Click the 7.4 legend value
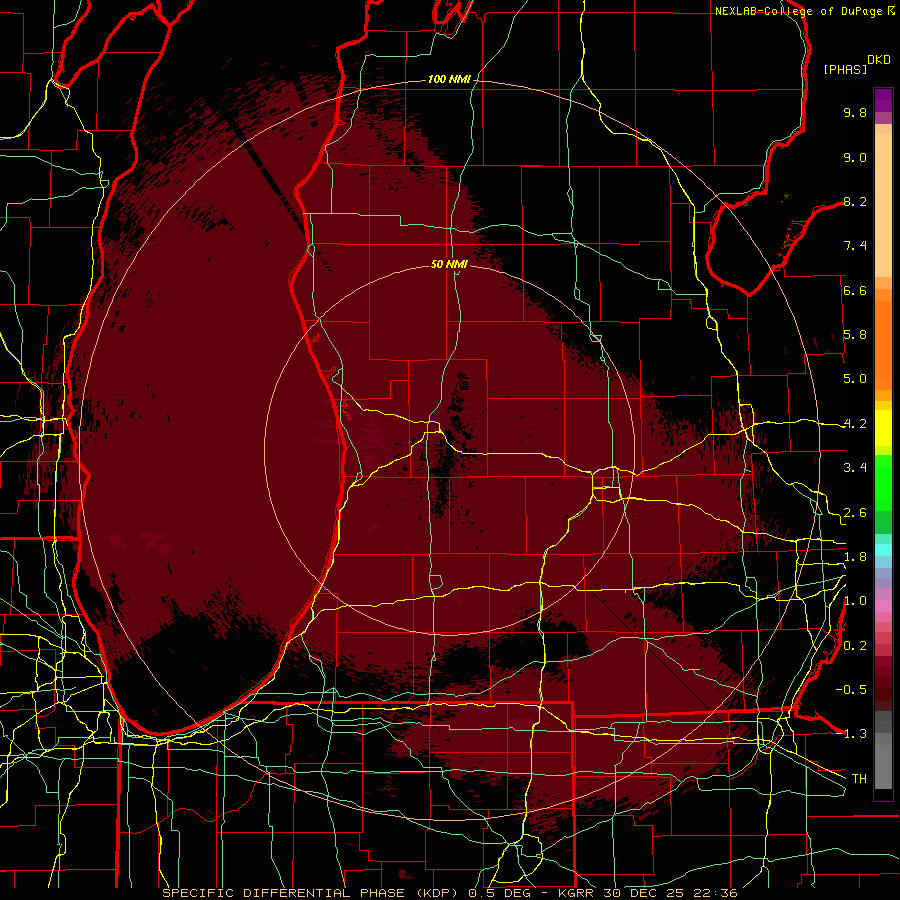Screen dimensions: 900x900 pos(855,246)
